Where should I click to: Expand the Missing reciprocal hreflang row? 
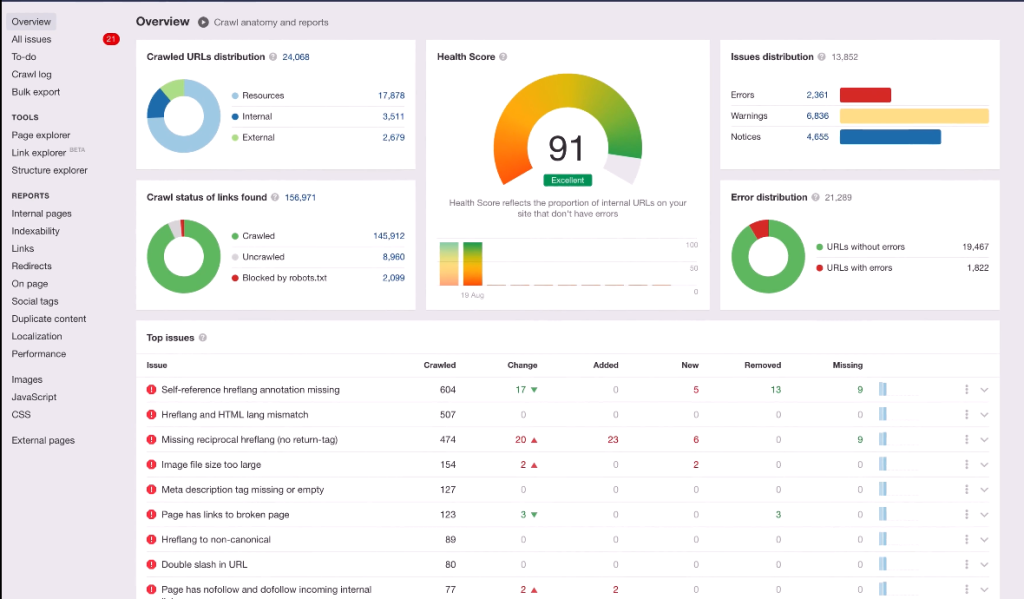coord(984,440)
